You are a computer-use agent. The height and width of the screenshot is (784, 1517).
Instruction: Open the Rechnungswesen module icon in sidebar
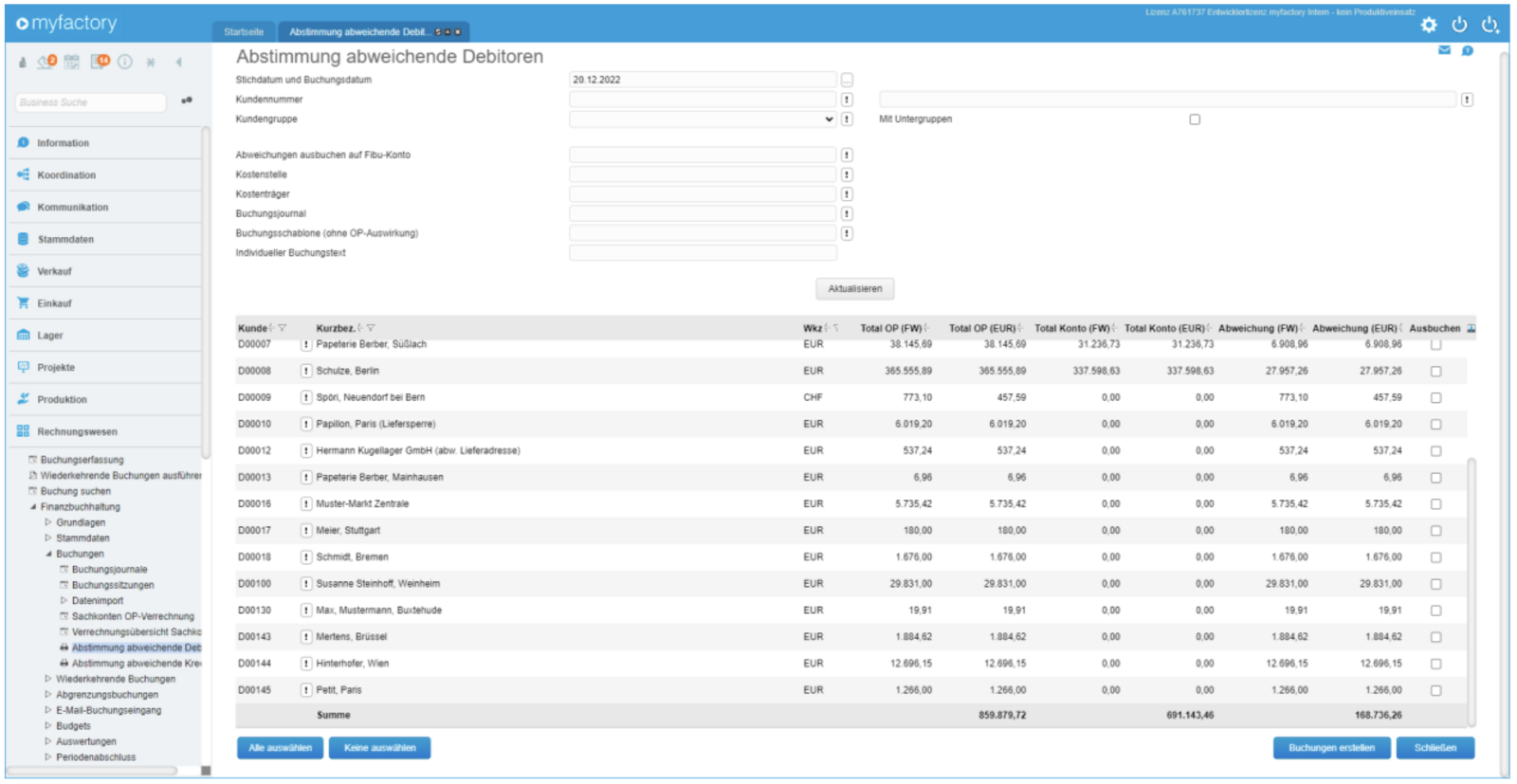[23, 431]
